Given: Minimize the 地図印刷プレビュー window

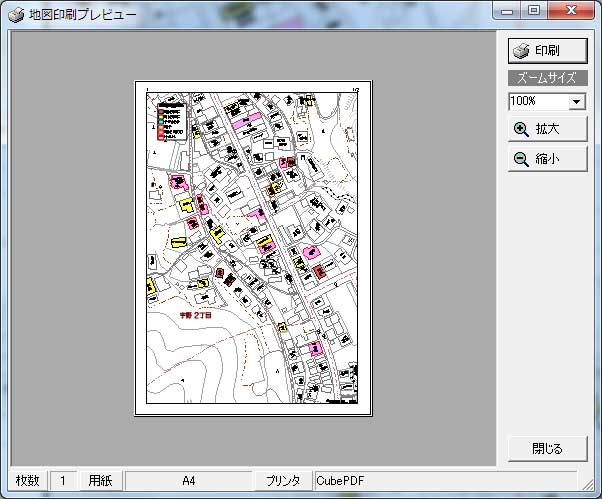Looking at the screenshot, I should [510, 12].
